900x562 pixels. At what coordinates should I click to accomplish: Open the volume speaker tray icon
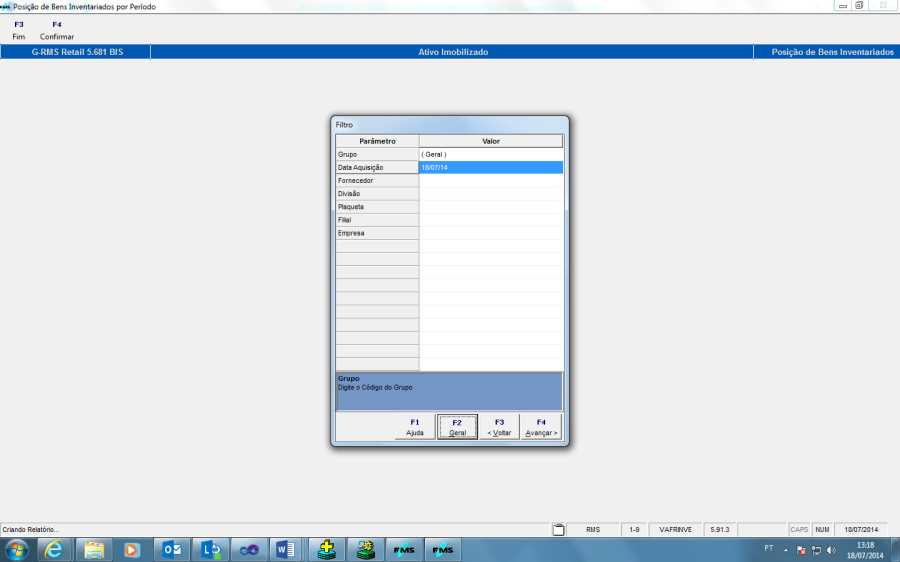(831, 551)
